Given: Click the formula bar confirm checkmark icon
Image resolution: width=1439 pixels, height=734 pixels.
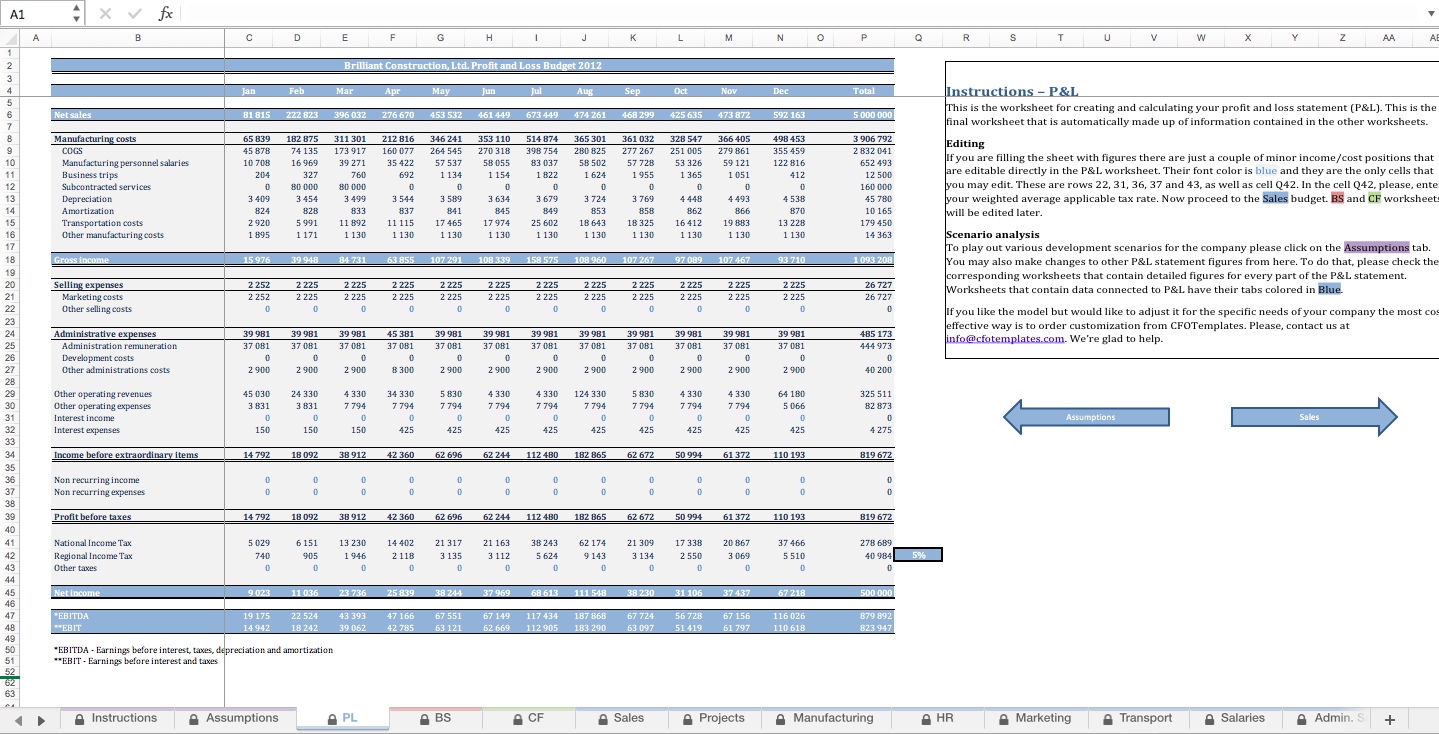Looking at the screenshot, I should 135,13.
